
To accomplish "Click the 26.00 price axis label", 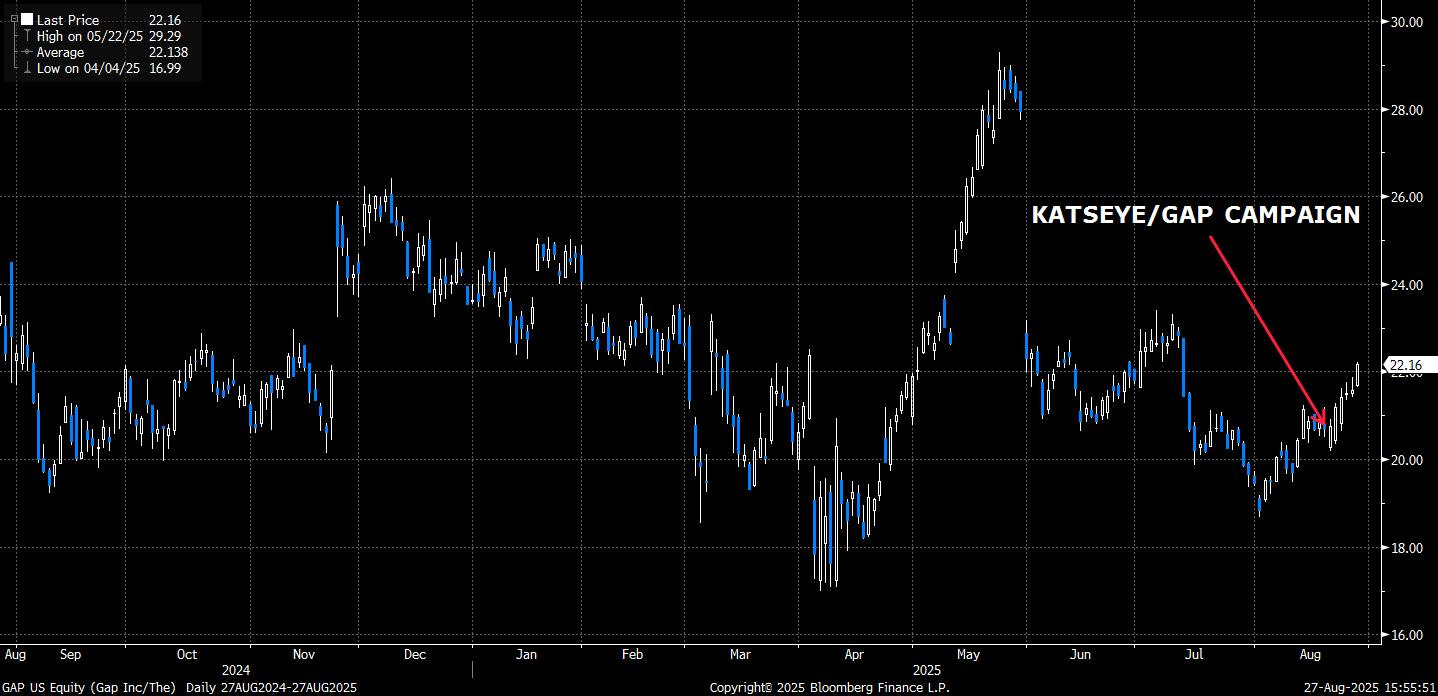I will tap(1407, 197).
